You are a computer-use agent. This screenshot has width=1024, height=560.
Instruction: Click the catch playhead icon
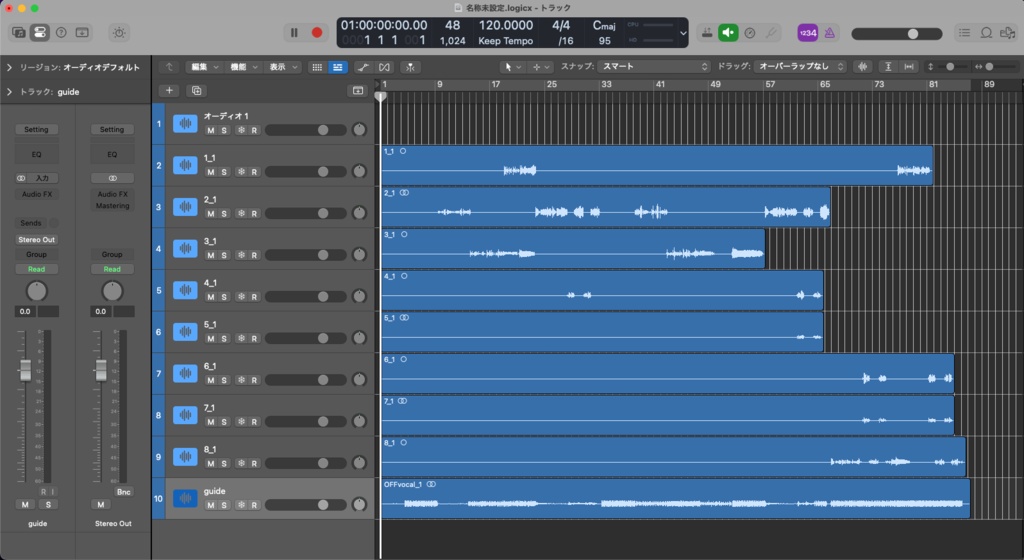click(410, 67)
